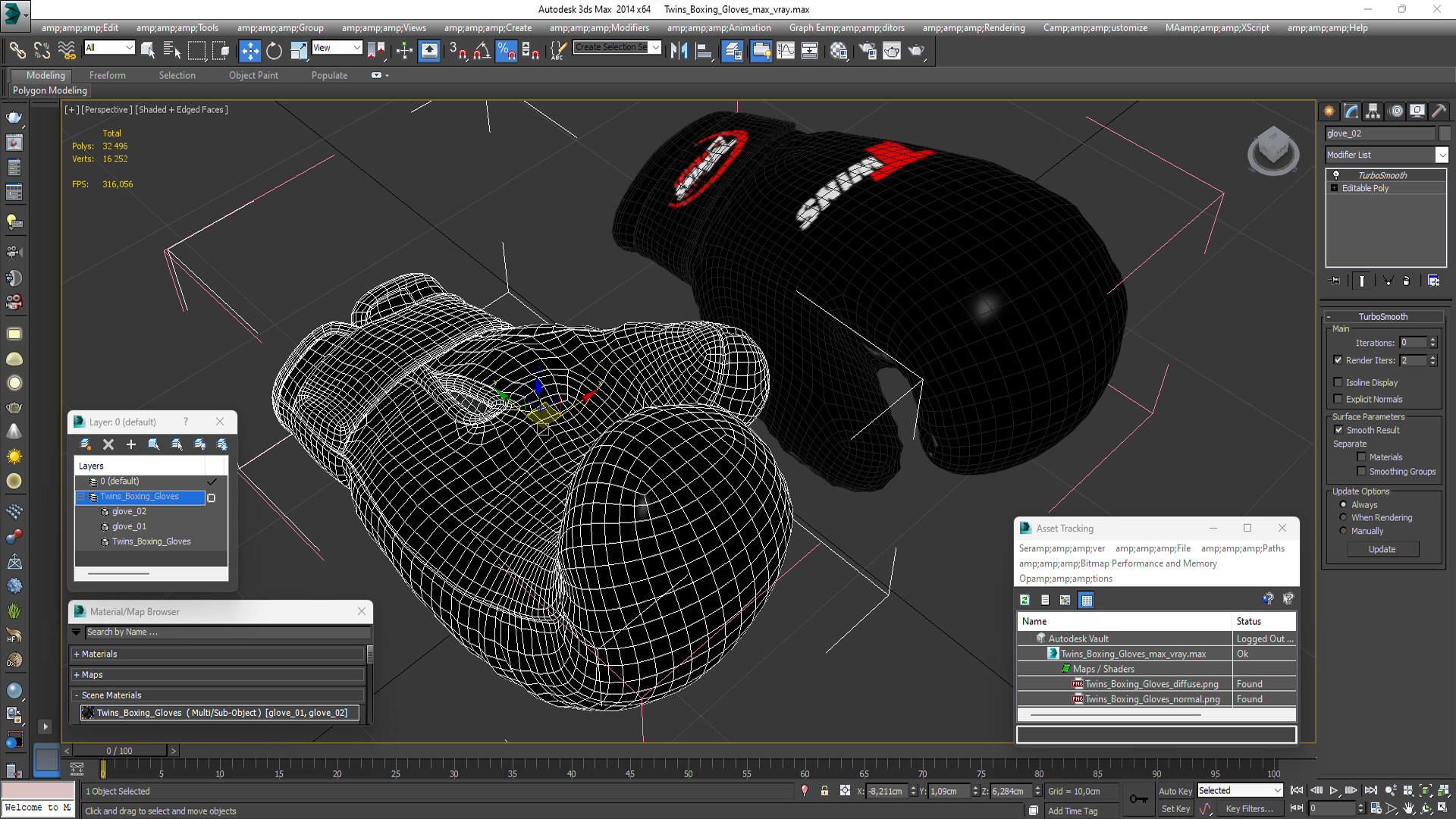Click the Update button in TurboSmooth
The height and width of the screenshot is (819, 1456).
coord(1382,549)
